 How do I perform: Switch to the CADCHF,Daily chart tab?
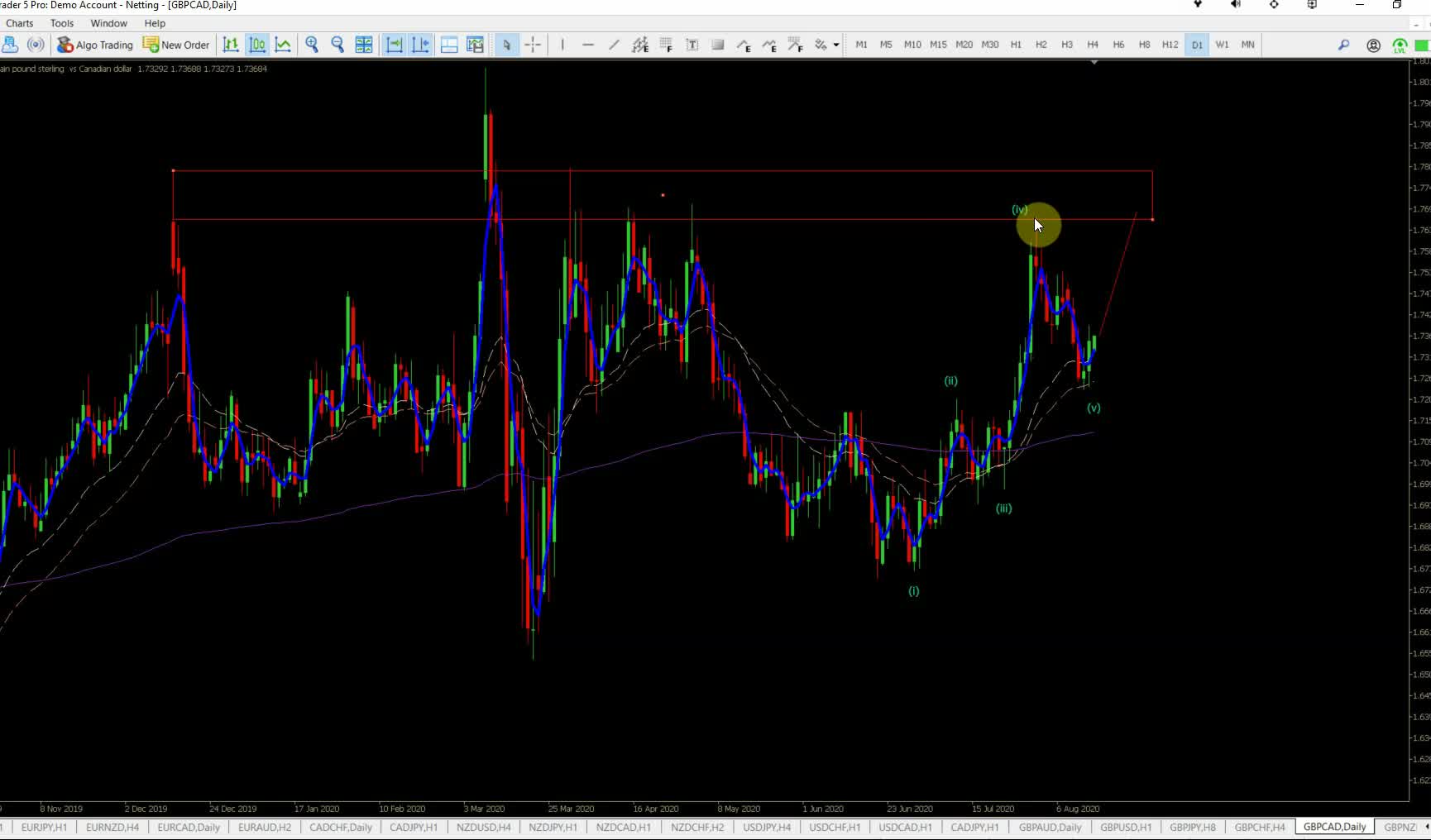[x=341, y=827]
